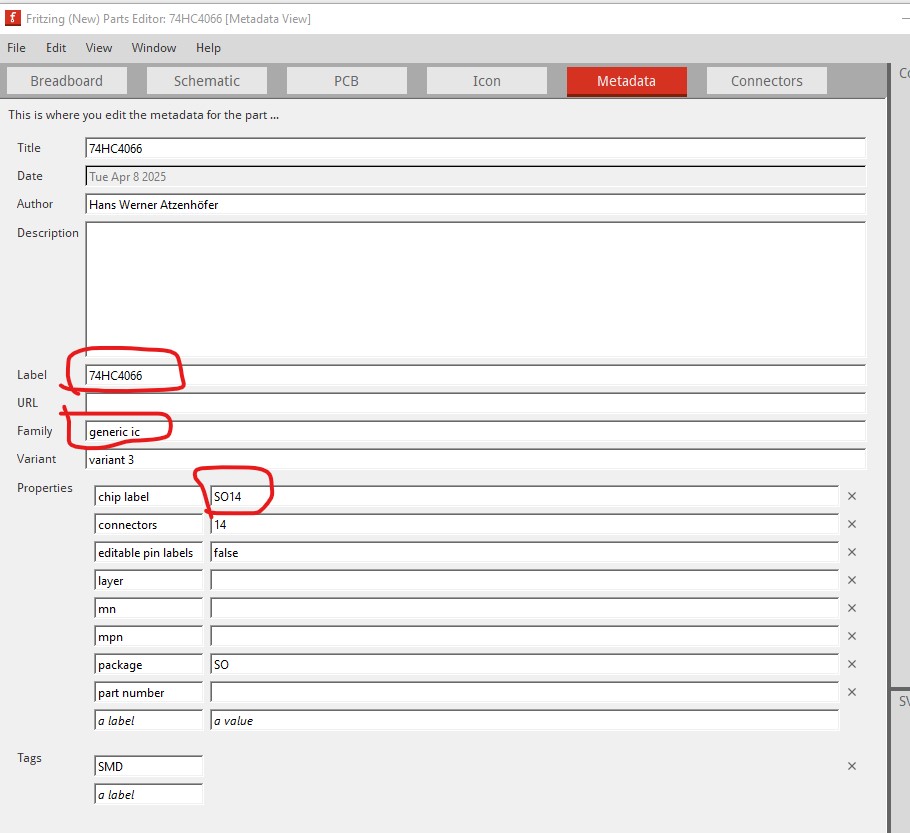Click the chip label value SO14
Viewport: 910px width, 833px height.
[x=524, y=496]
